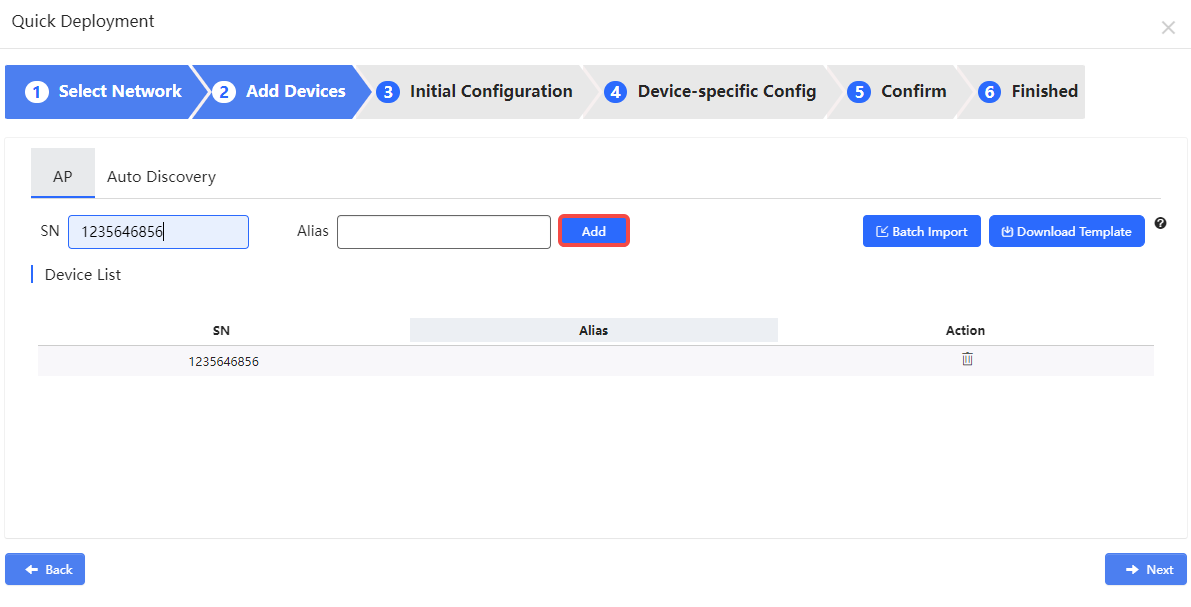The width and height of the screenshot is (1191, 607).
Task: Go back to the previous step
Action: (x=45, y=569)
